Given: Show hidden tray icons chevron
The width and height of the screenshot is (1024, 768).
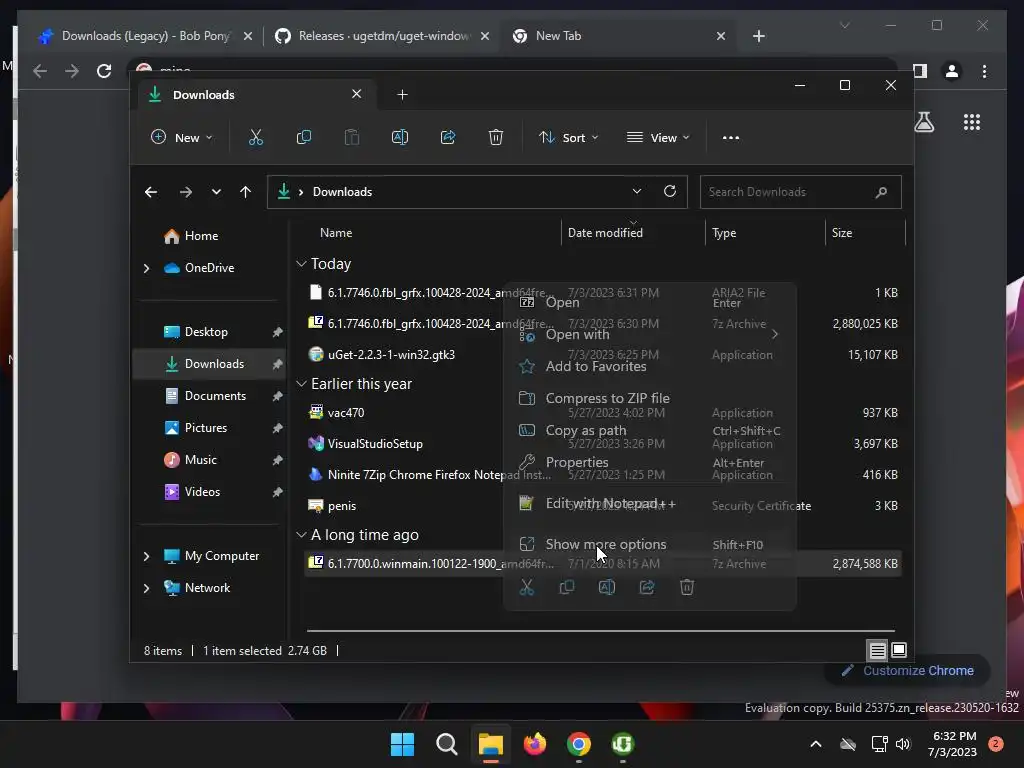Looking at the screenshot, I should [816, 744].
